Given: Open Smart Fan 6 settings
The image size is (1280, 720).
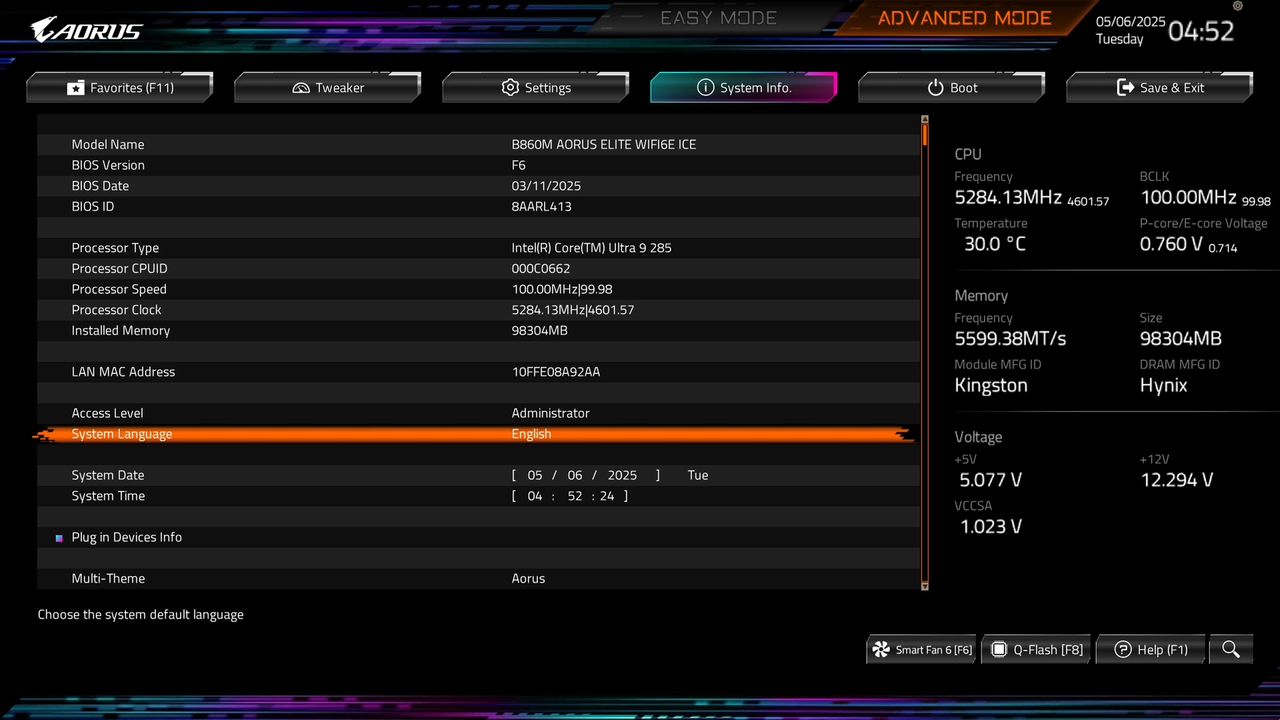Looking at the screenshot, I should [919, 649].
